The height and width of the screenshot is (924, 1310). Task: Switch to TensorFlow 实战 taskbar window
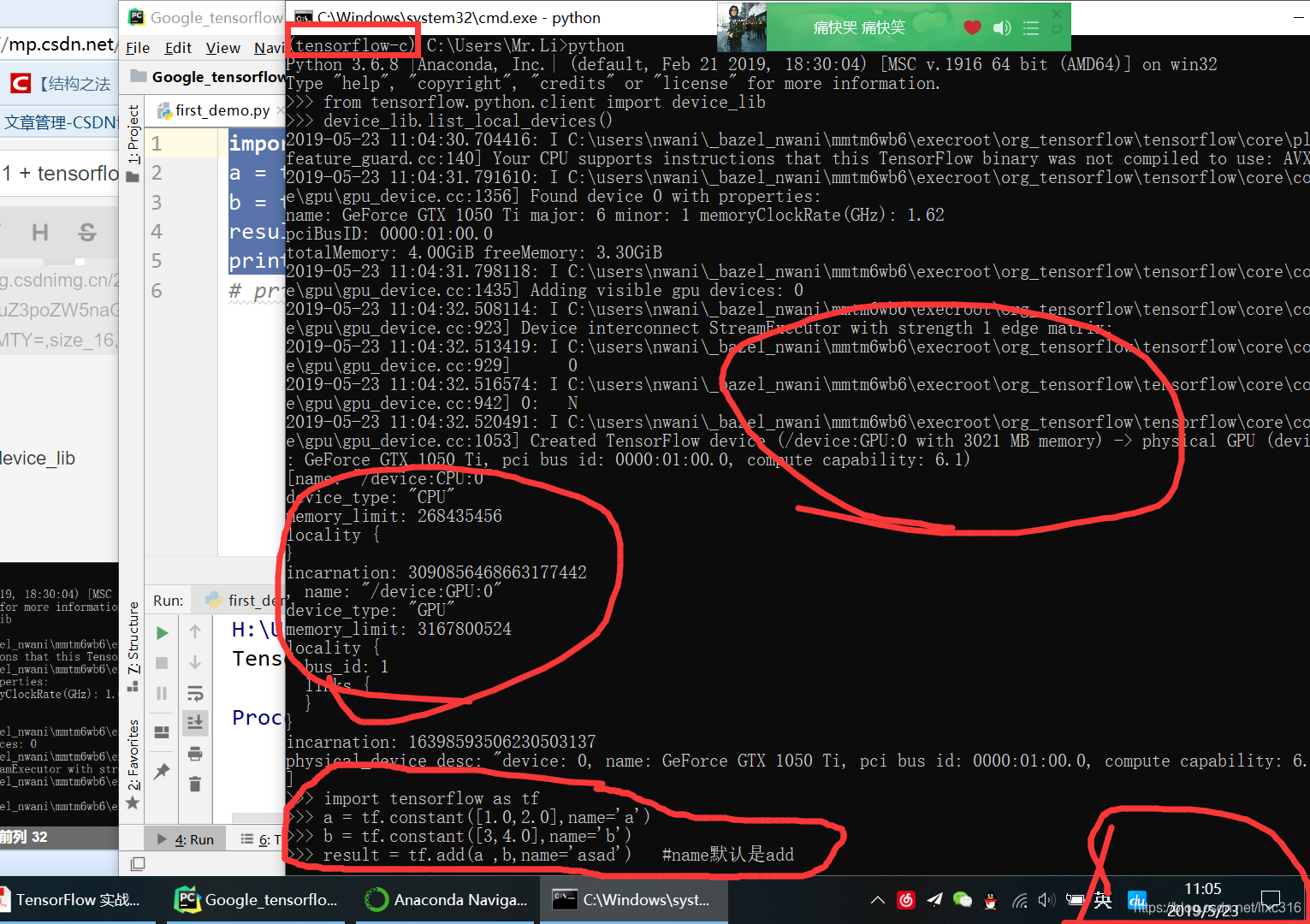click(x=77, y=900)
